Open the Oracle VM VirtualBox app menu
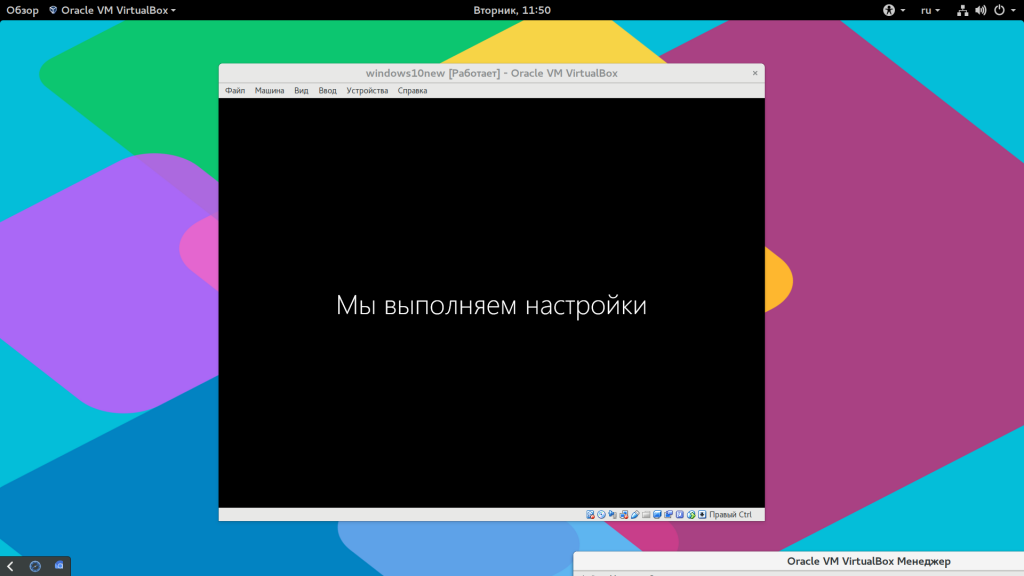 pyautogui.click(x=112, y=10)
